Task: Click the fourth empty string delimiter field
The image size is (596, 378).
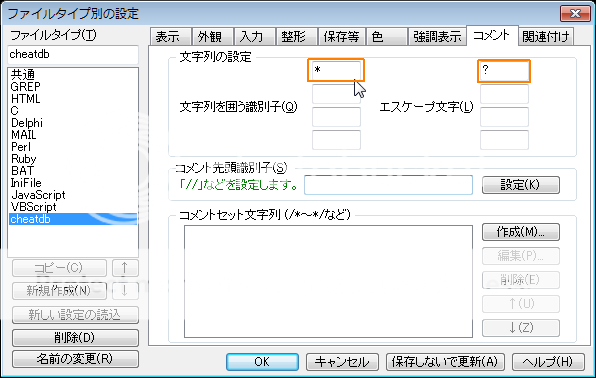Action: [336, 140]
